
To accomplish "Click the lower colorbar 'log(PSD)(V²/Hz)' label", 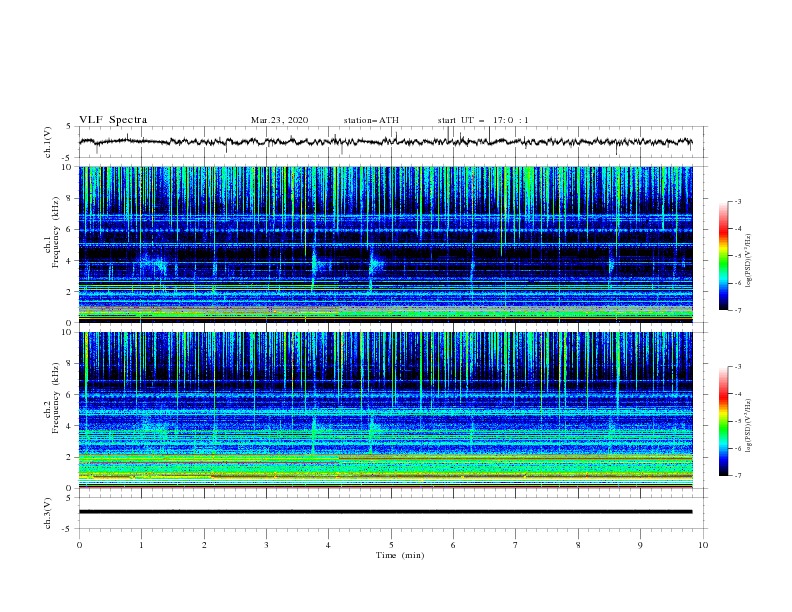I will pos(748,426).
